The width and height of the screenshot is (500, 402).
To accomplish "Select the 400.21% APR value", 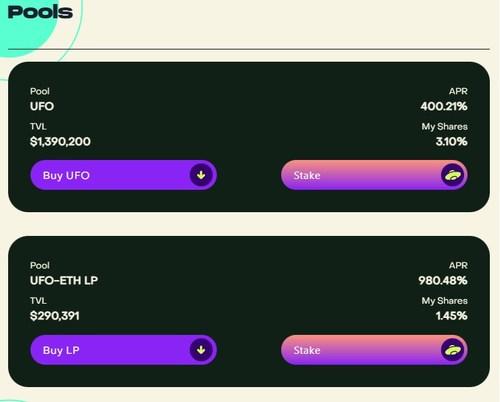I will pyautogui.click(x=444, y=106).
